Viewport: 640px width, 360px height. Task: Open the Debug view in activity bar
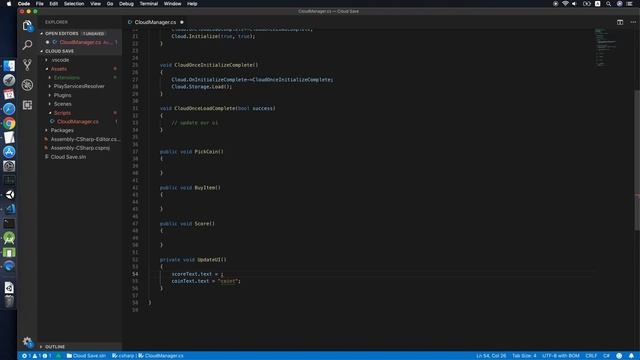coord(27,85)
